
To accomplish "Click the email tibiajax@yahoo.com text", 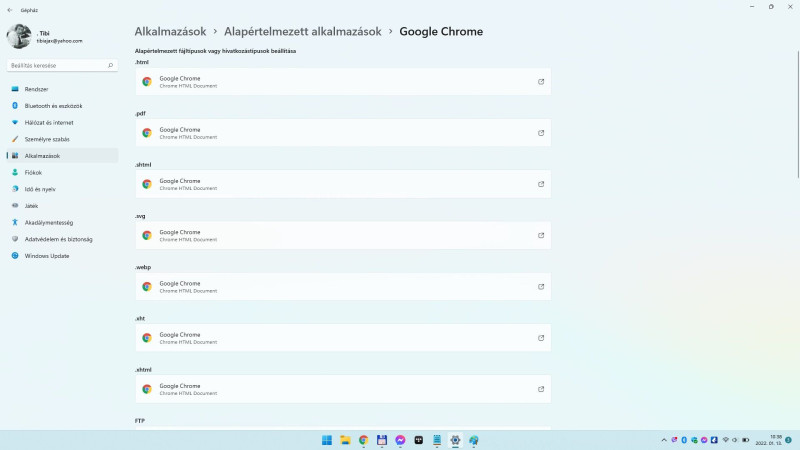I will (59, 41).
